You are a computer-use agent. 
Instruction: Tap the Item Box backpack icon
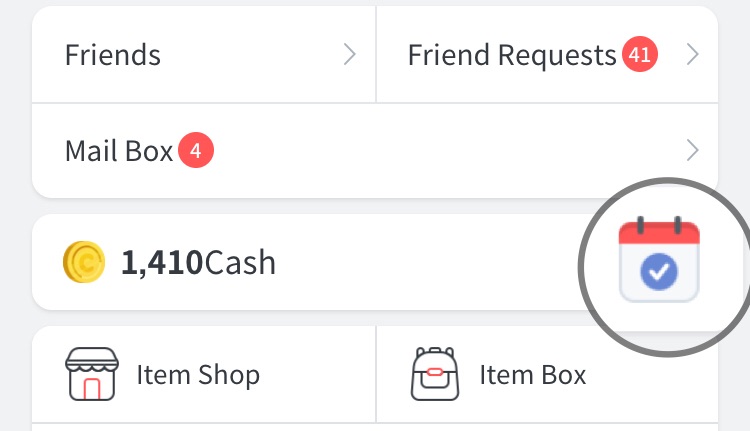(434, 374)
